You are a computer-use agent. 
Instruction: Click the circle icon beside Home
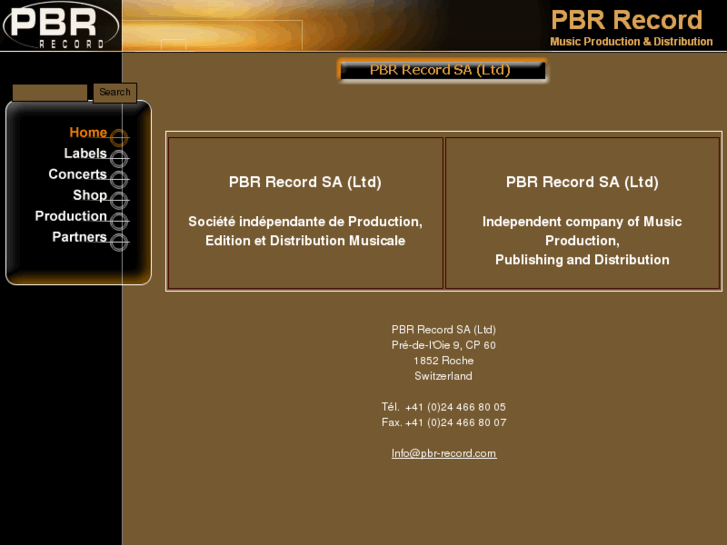click(119, 138)
